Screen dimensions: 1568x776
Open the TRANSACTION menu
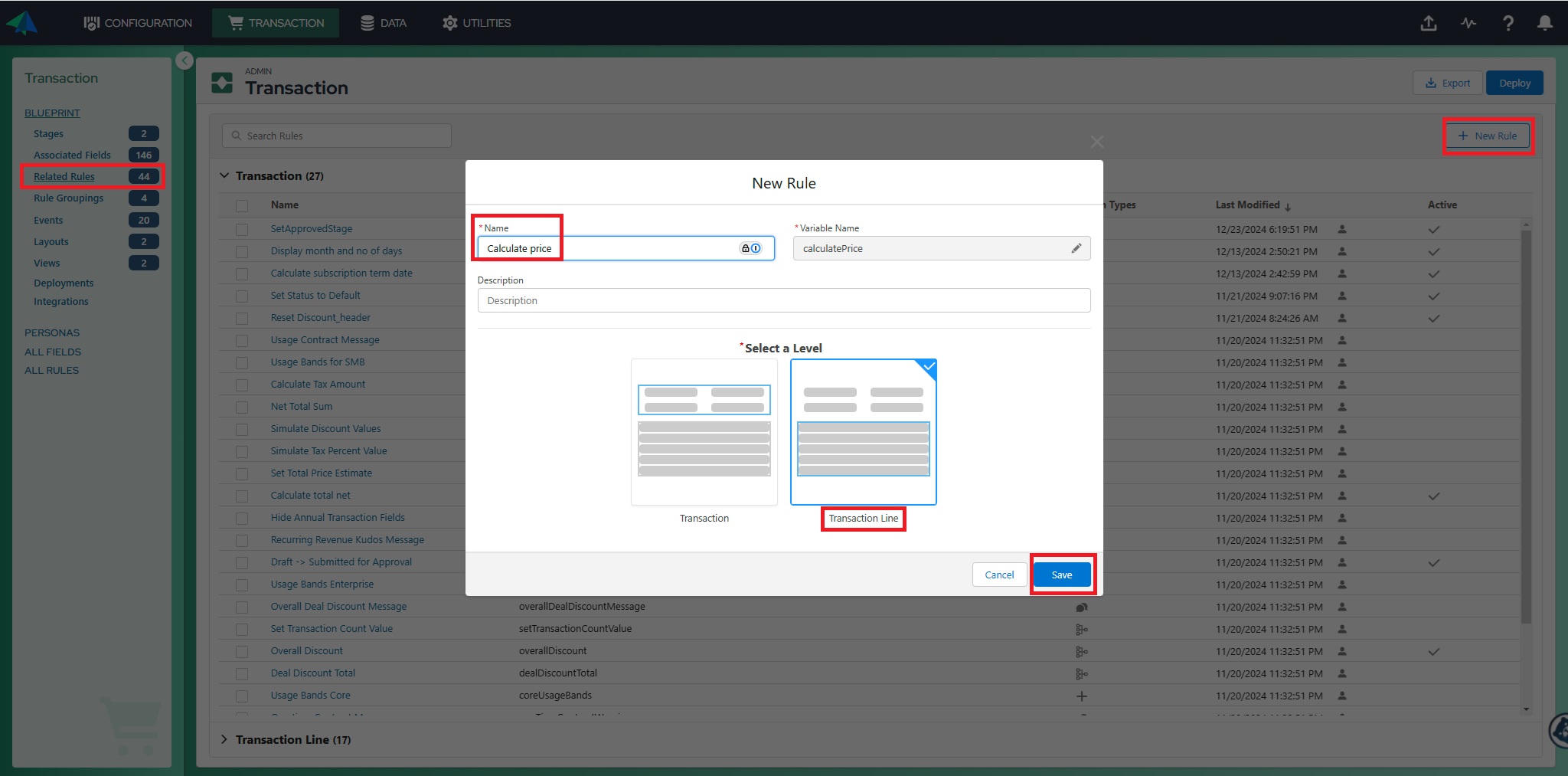(x=276, y=23)
